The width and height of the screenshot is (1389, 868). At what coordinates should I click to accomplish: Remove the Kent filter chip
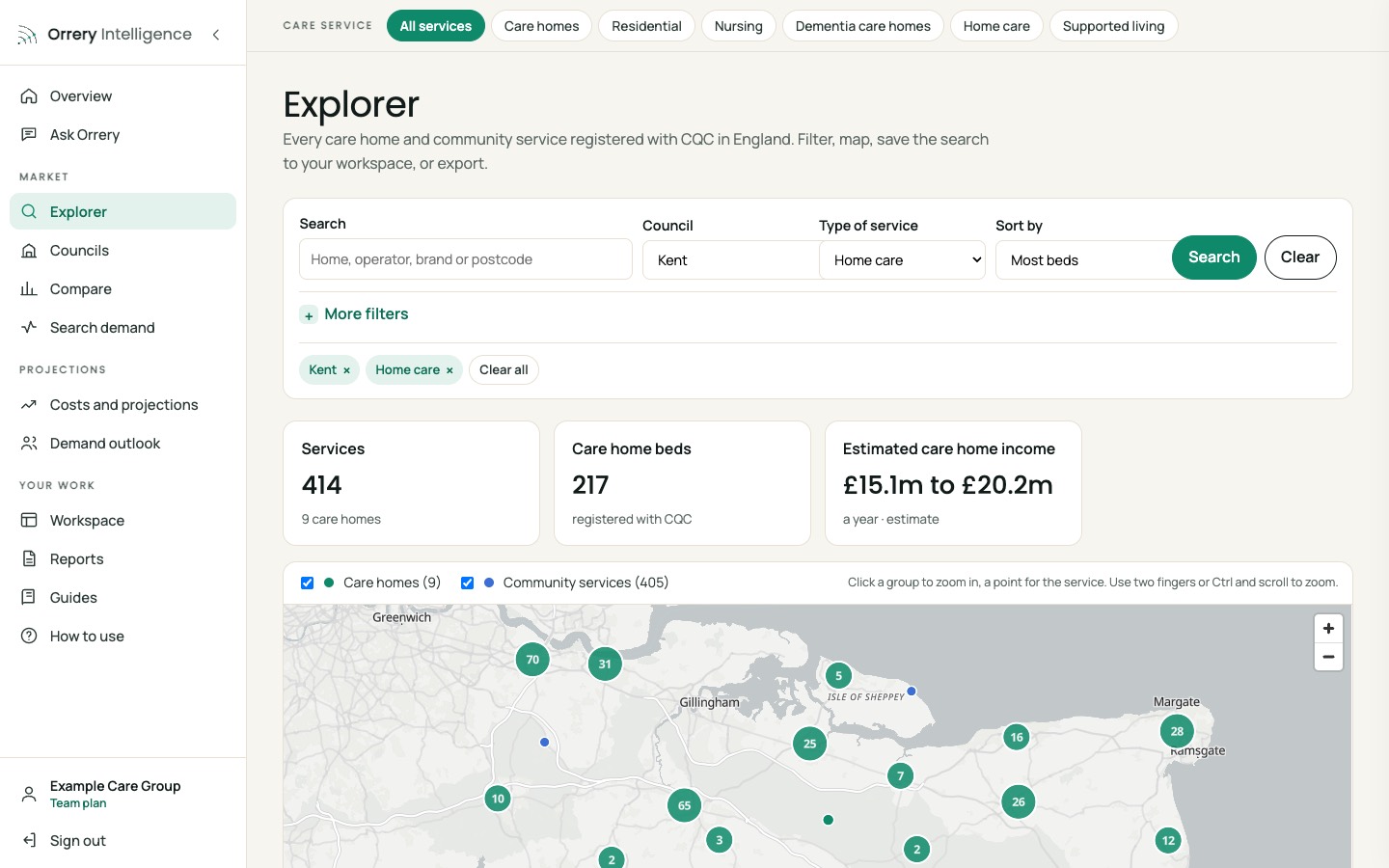tap(346, 370)
